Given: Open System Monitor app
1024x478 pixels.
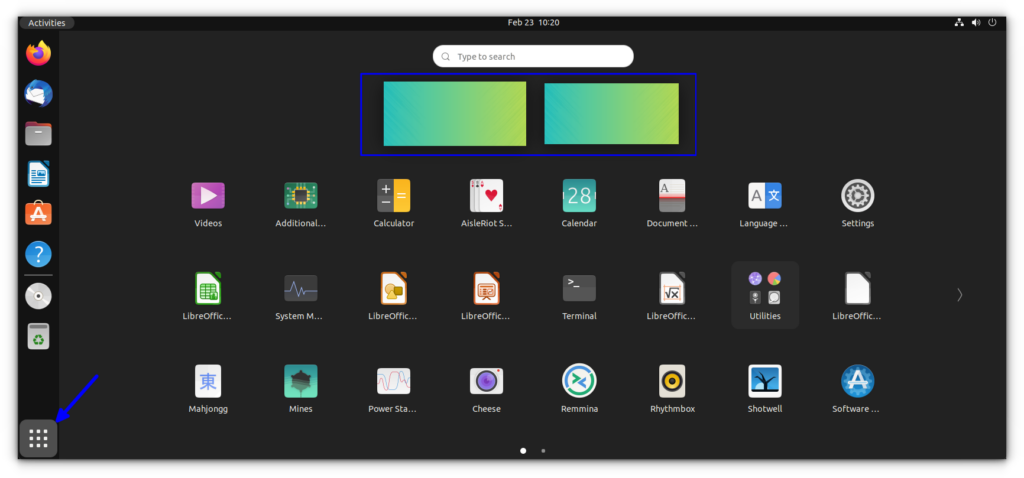Looking at the screenshot, I should (300, 289).
